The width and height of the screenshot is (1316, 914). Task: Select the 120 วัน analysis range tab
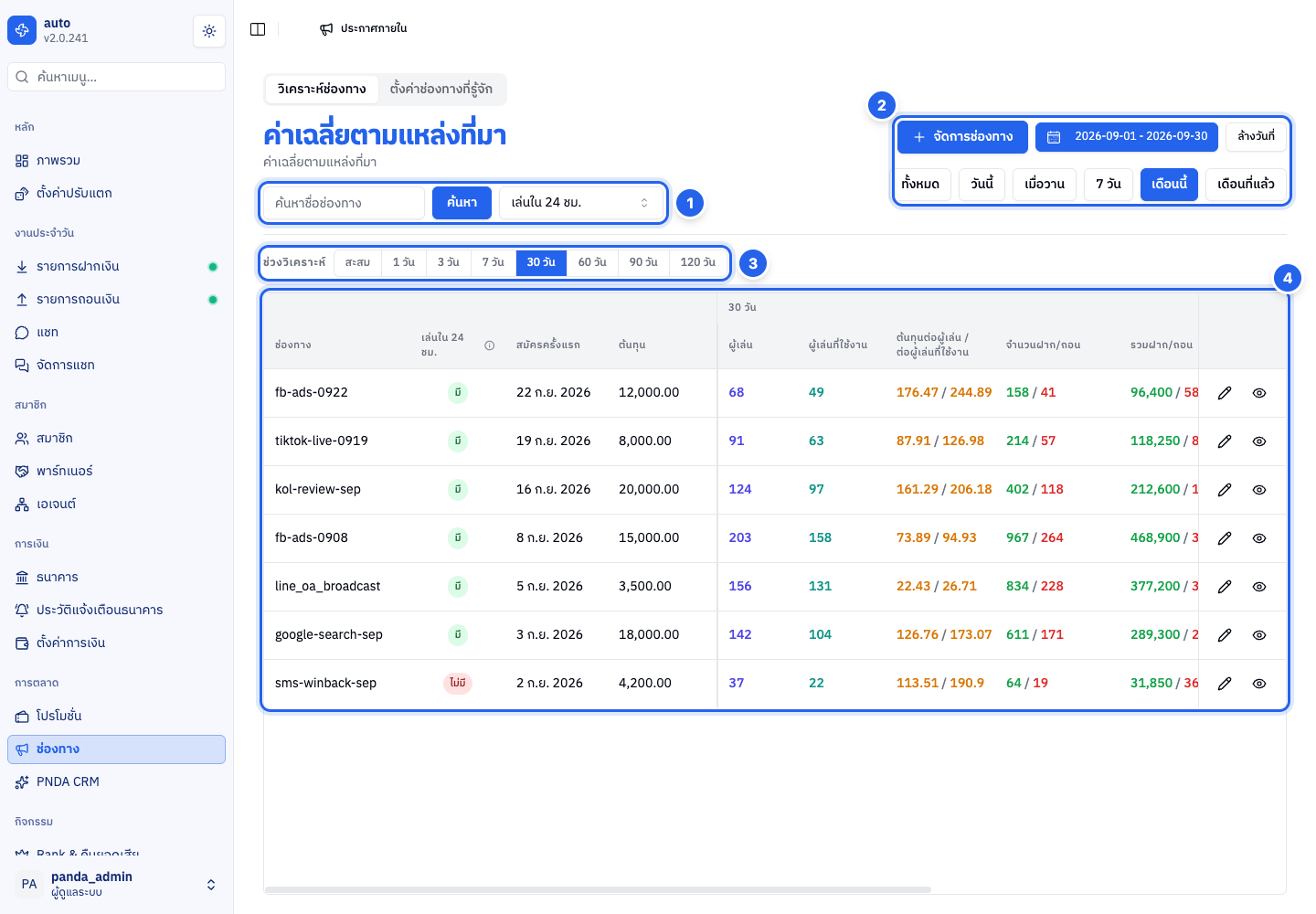[698, 262]
